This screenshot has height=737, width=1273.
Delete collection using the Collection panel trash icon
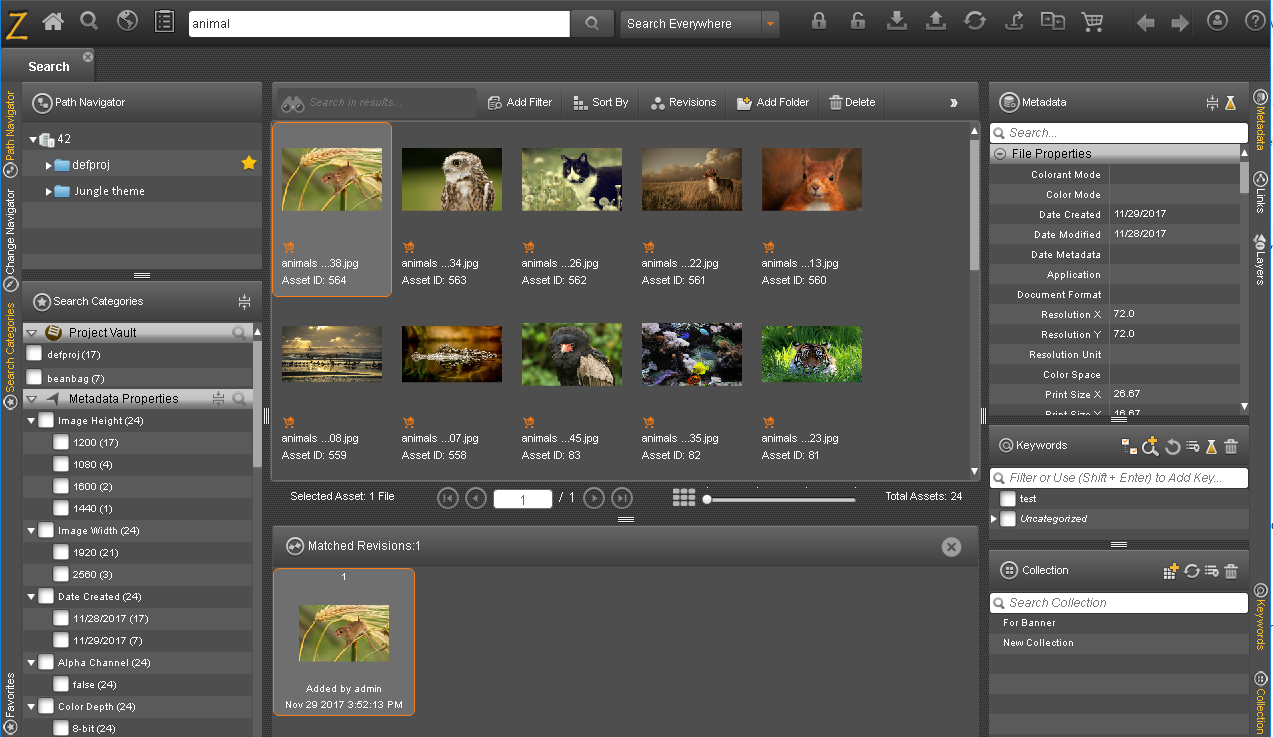click(1231, 571)
